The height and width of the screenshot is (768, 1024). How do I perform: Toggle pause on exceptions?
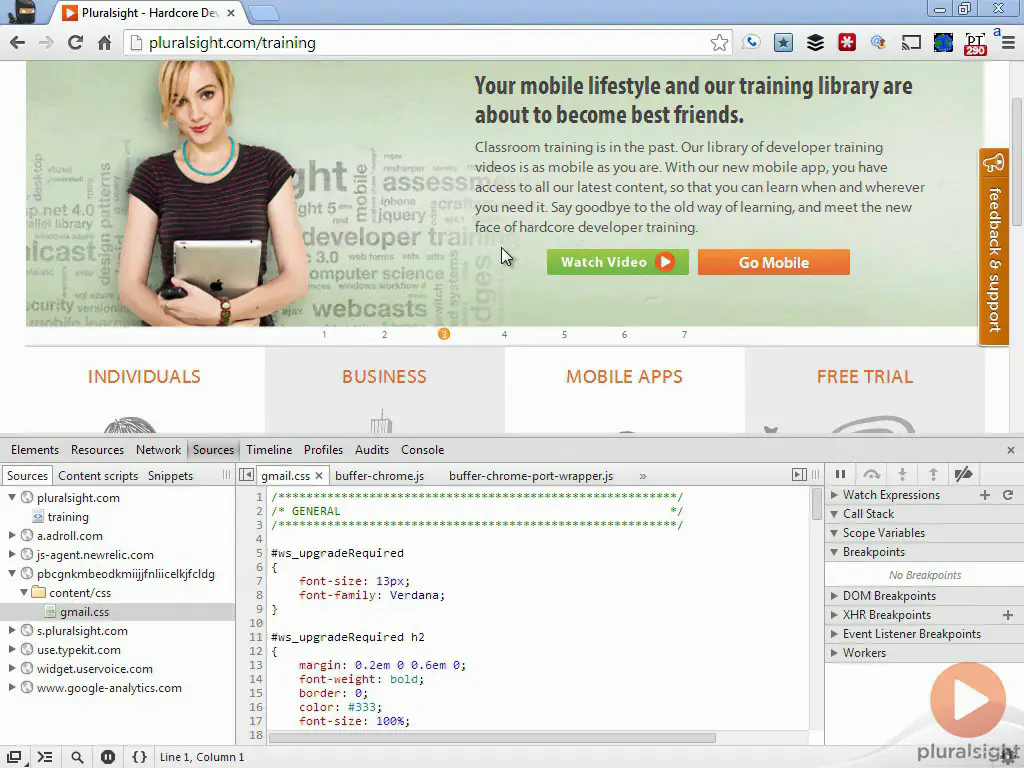108,757
